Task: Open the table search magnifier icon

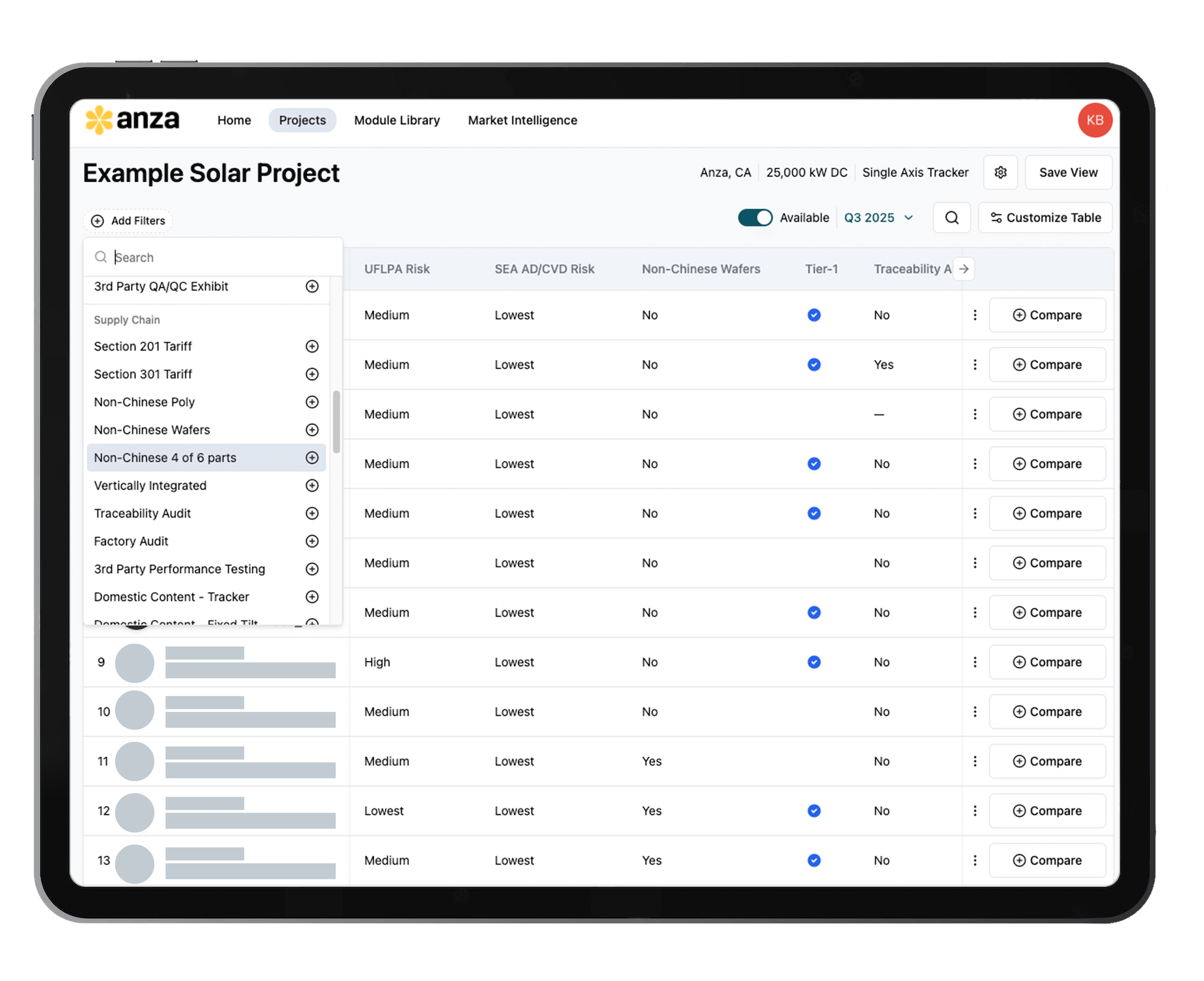Action: [951, 217]
